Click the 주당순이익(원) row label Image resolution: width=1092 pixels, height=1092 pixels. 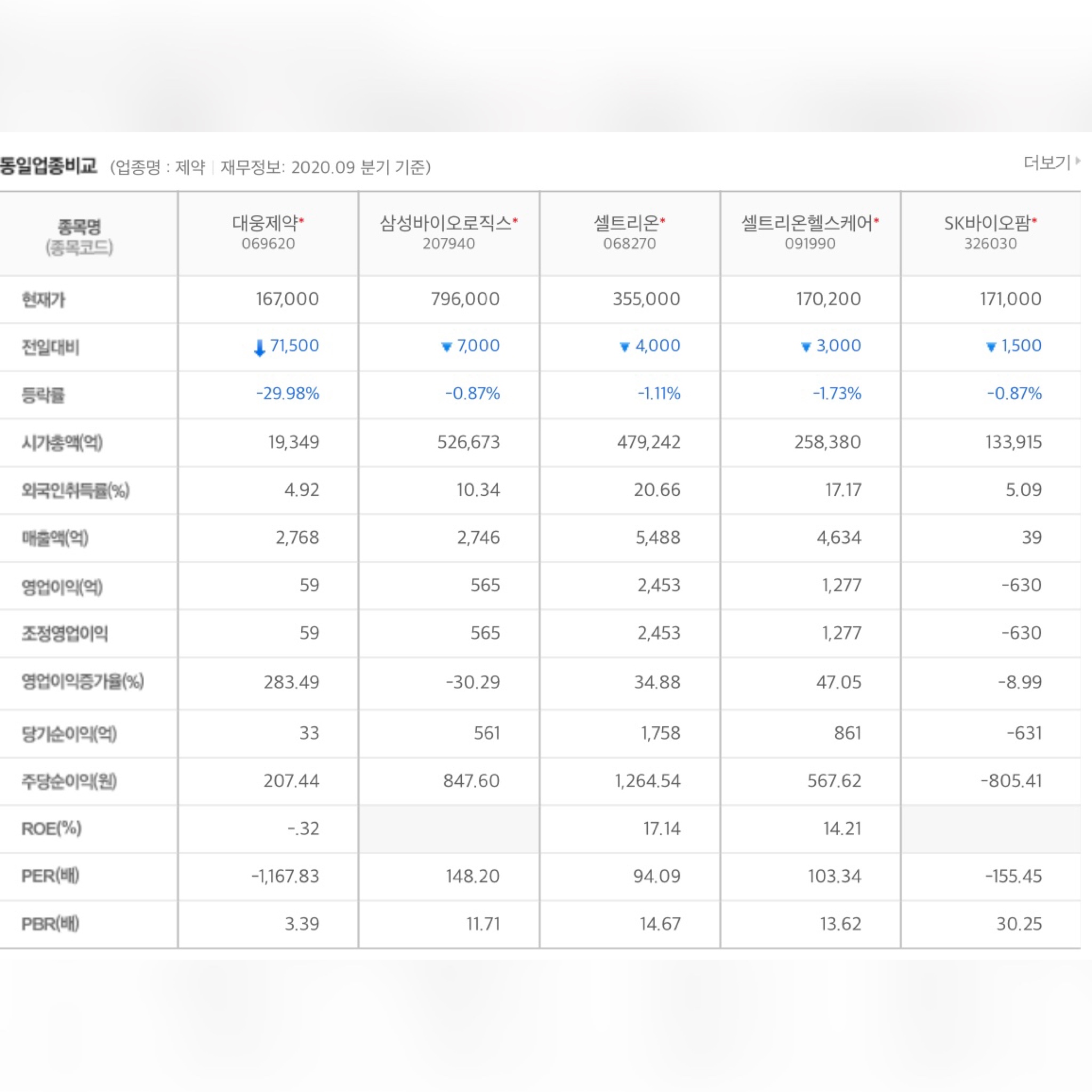click(69, 781)
